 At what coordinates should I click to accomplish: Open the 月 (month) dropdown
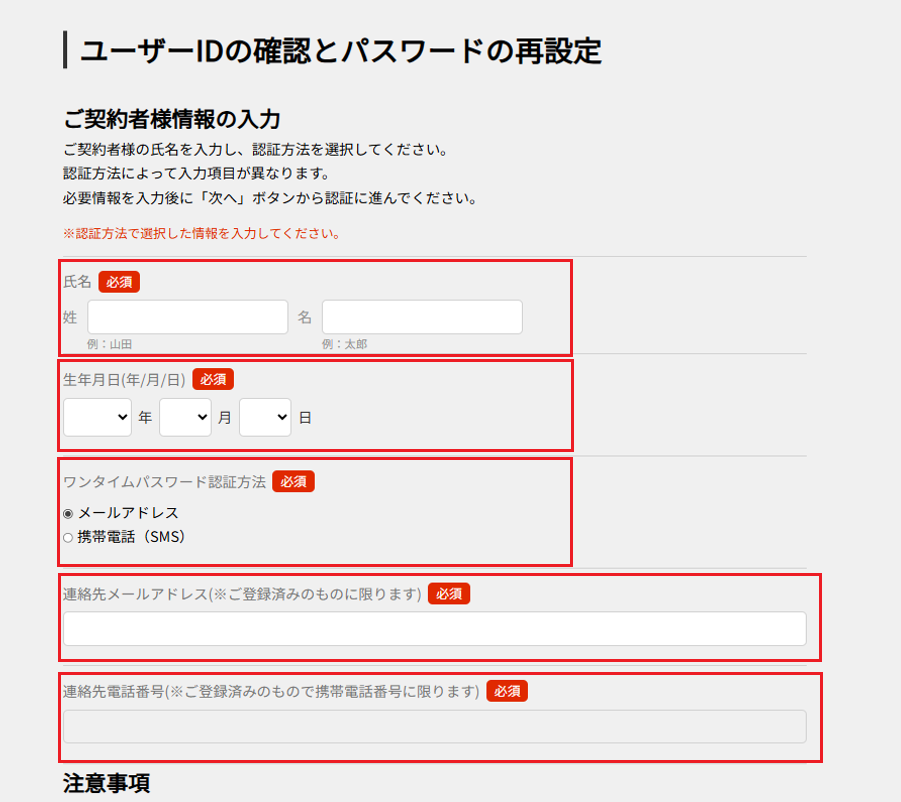tap(185, 417)
